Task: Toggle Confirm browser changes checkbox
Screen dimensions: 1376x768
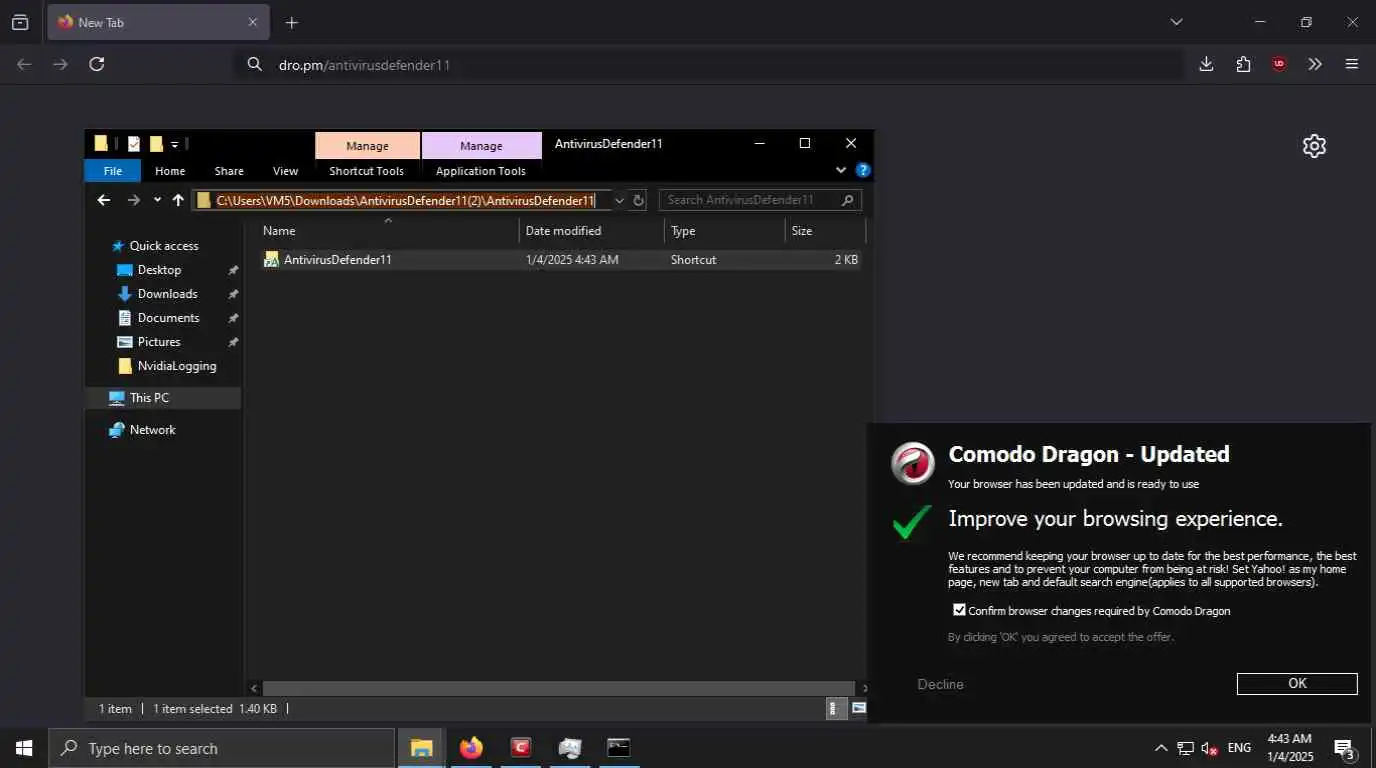Action: click(x=960, y=610)
